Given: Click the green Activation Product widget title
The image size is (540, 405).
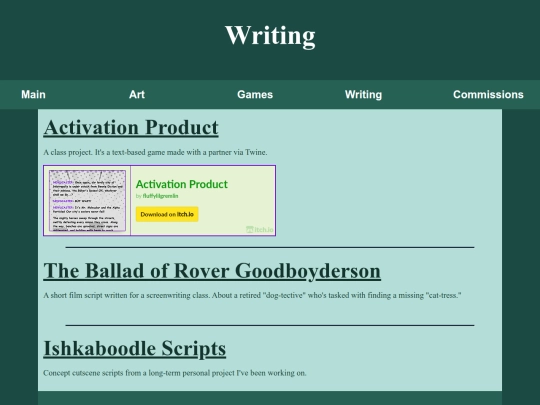Looking at the screenshot, I should click(181, 184).
